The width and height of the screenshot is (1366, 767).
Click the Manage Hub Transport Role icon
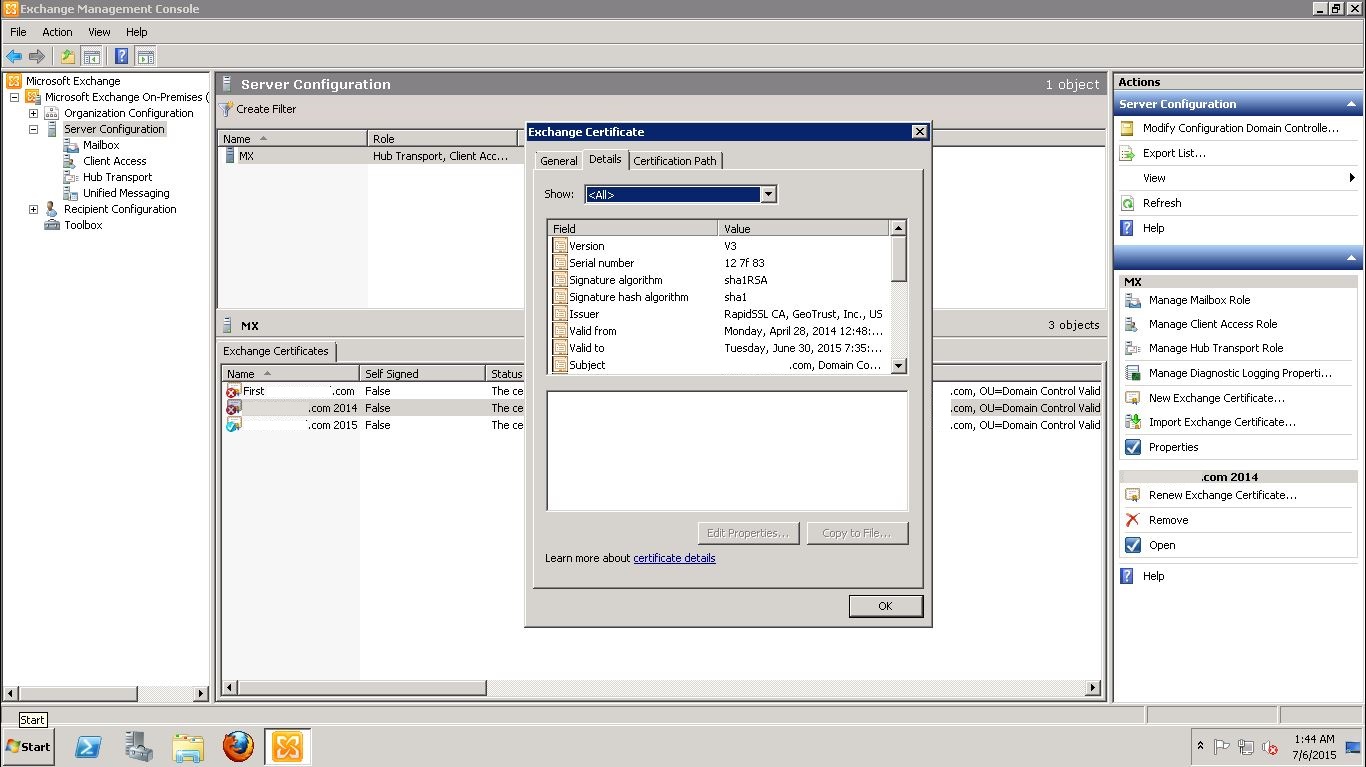(1133, 348)
